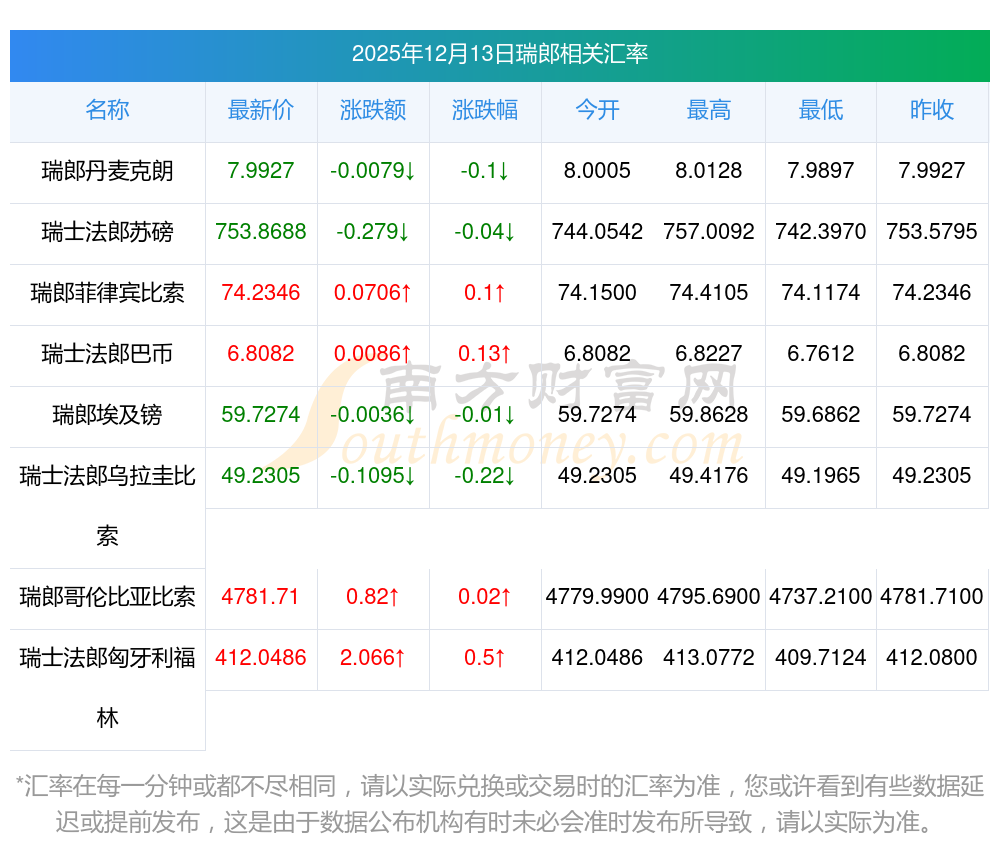Viewport: 1000px width, 853px height.
Task: Open the 瑞郎丹麦克朗 row name
Action: point(107,171)
